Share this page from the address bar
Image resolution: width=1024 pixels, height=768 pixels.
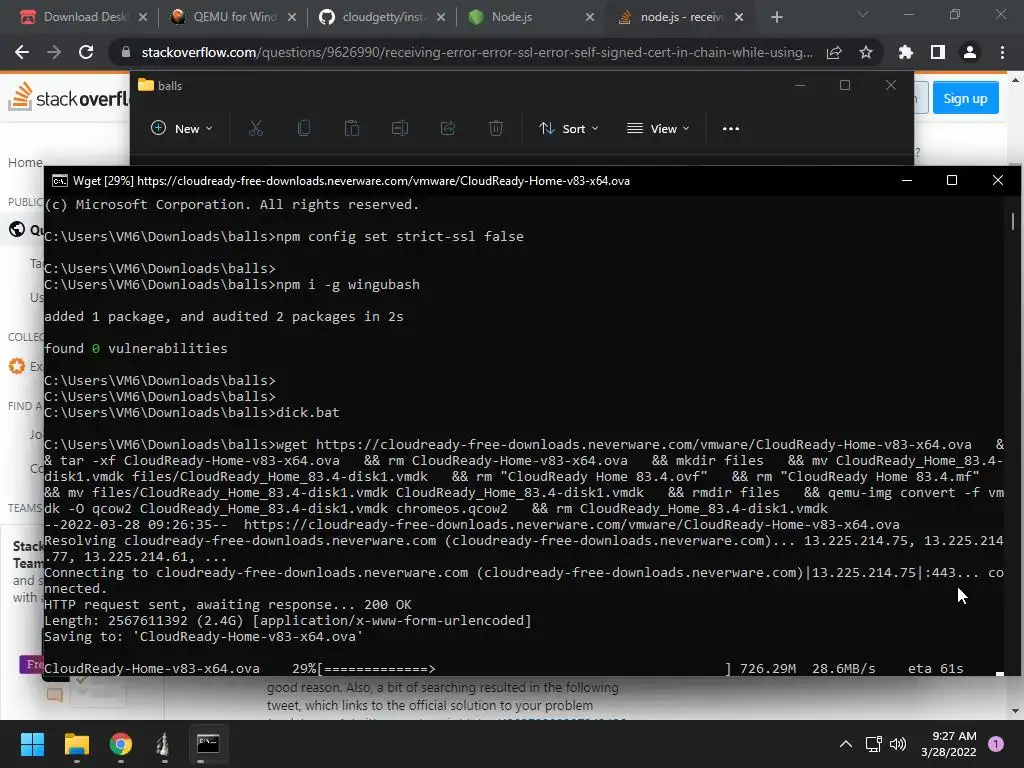pyautogui.click(x=834, y=52)
